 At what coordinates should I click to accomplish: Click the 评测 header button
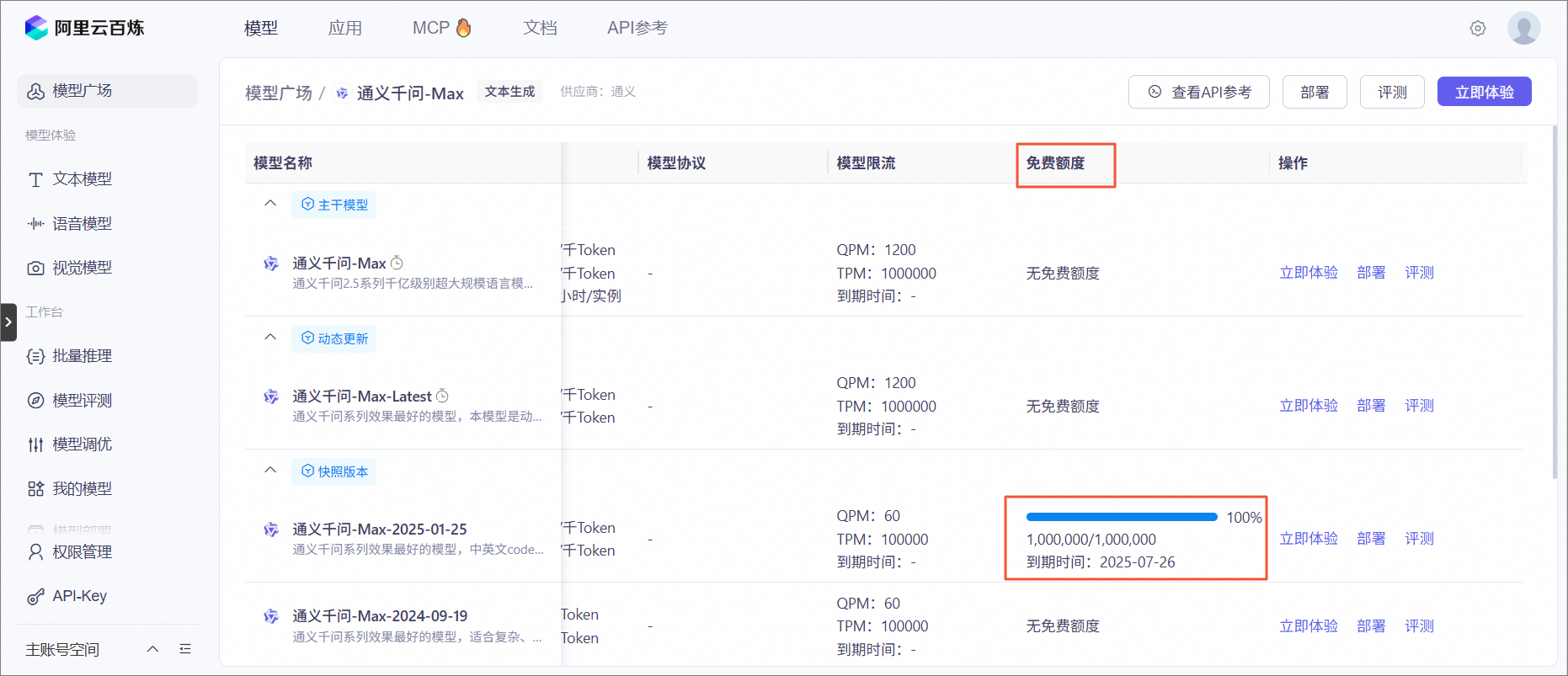click(1392, 92)
